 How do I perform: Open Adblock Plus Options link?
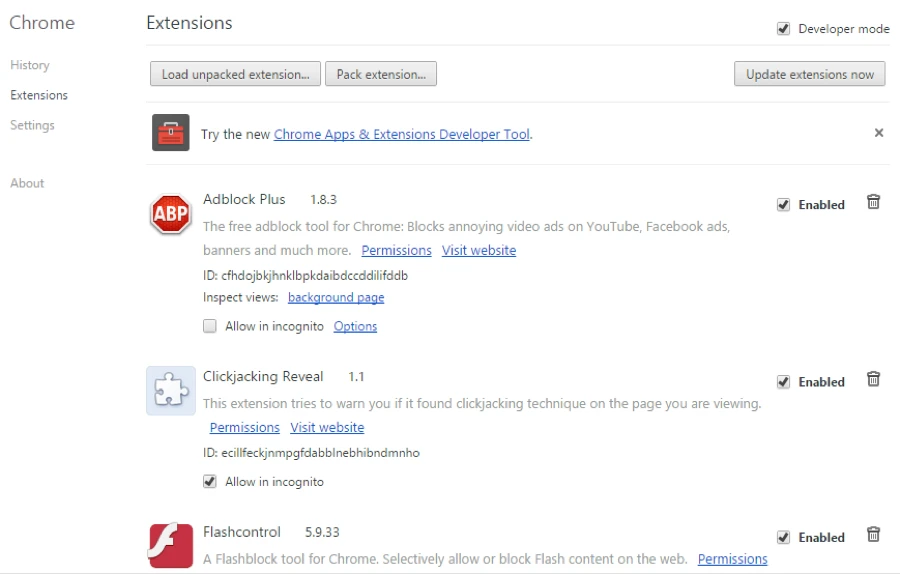[x=355, y=326]
